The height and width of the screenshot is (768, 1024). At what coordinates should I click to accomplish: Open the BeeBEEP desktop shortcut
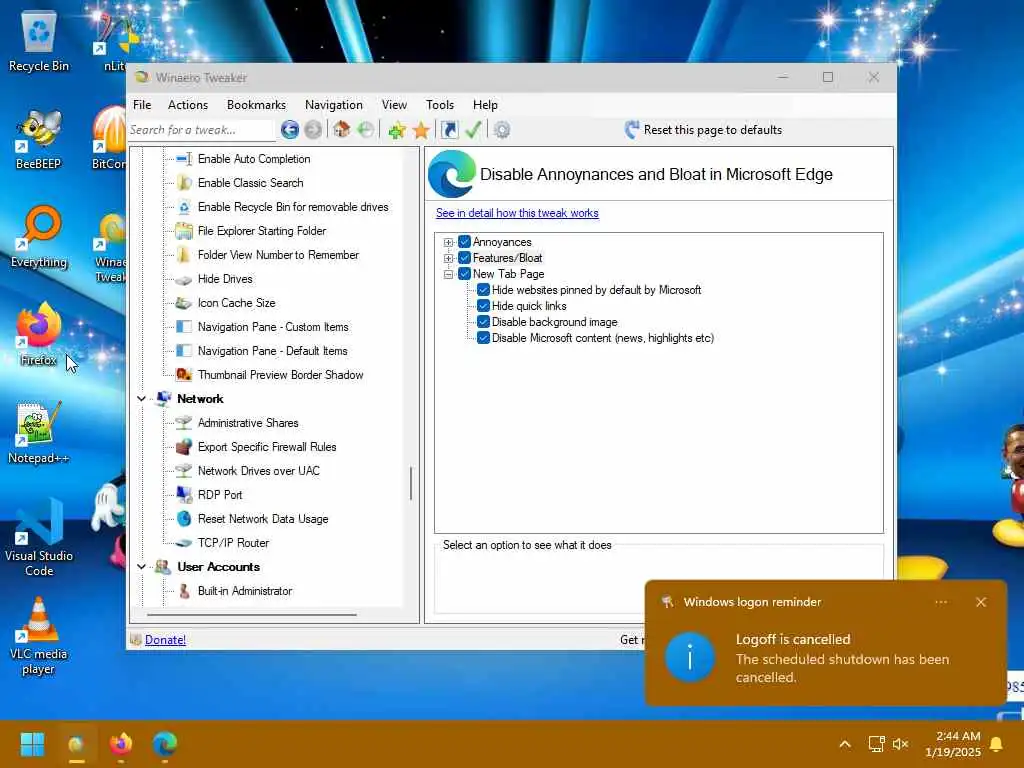click(x=39, y=139)
